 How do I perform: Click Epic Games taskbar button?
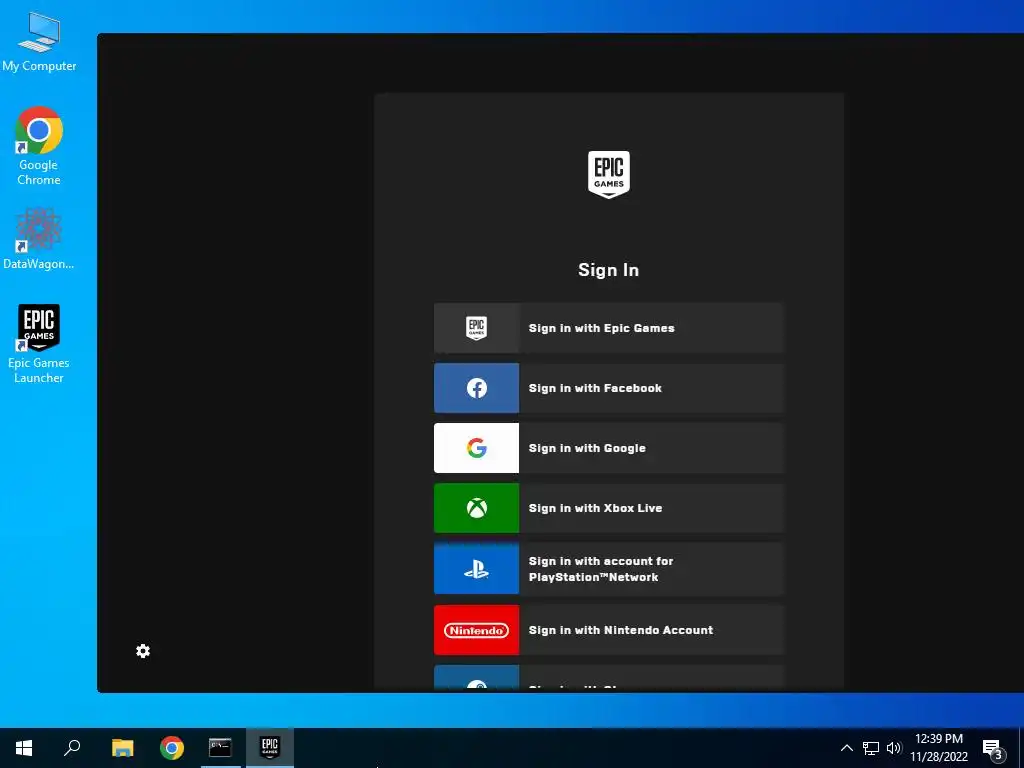[270, 748]
